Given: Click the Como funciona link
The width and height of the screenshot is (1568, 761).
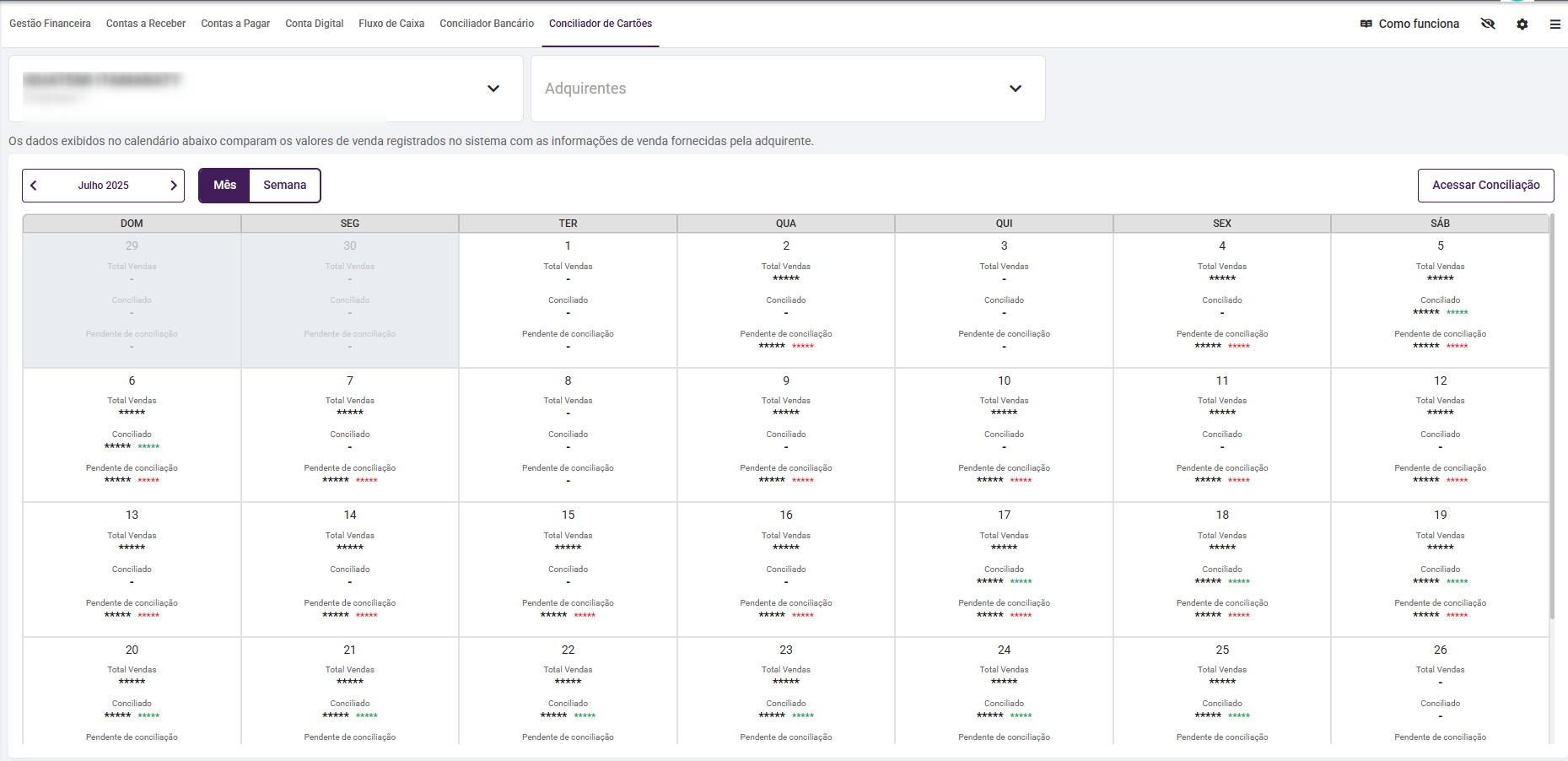Looking at the screenshot, I should coord(1419,24).
